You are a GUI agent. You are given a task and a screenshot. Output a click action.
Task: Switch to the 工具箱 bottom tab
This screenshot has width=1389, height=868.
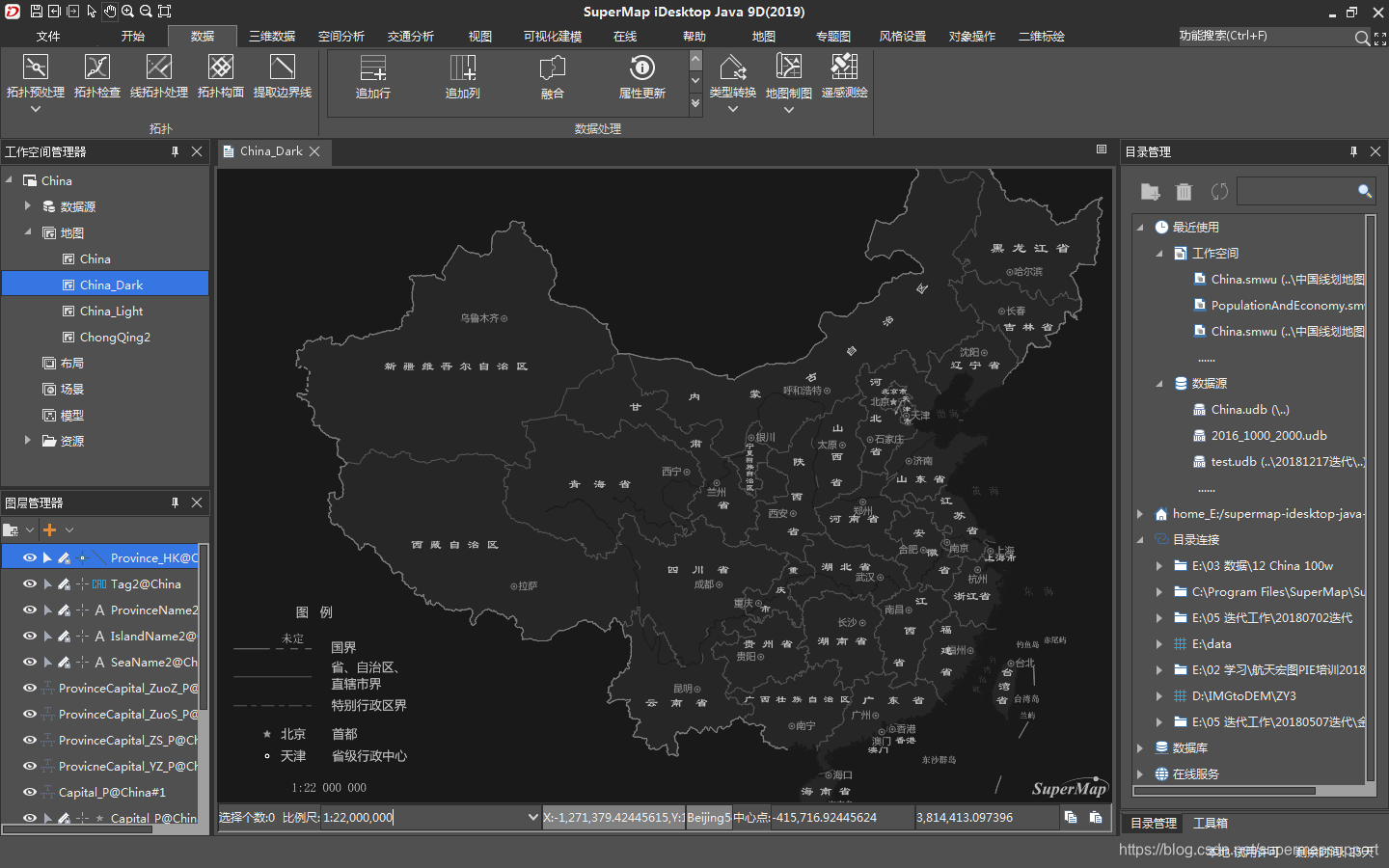1211,823
